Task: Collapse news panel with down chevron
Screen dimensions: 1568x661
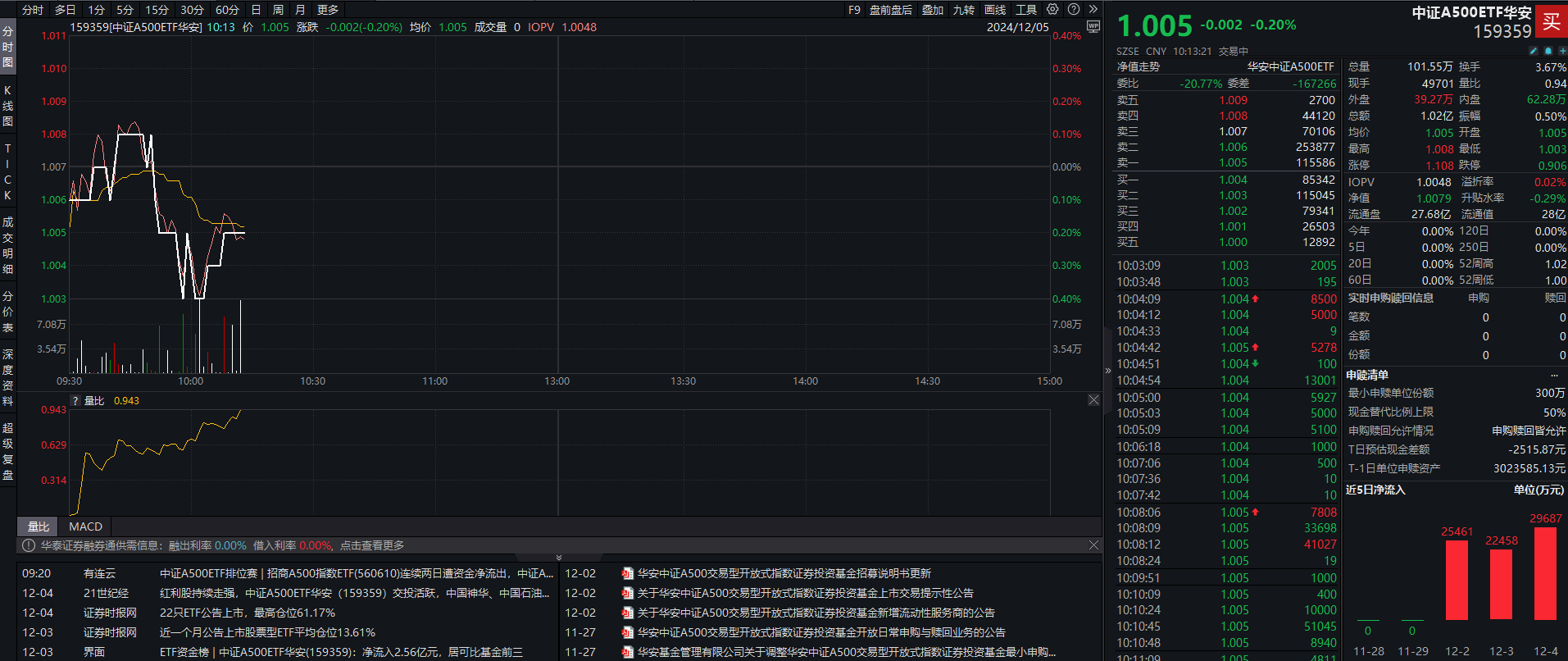Action: click(559, 558)
